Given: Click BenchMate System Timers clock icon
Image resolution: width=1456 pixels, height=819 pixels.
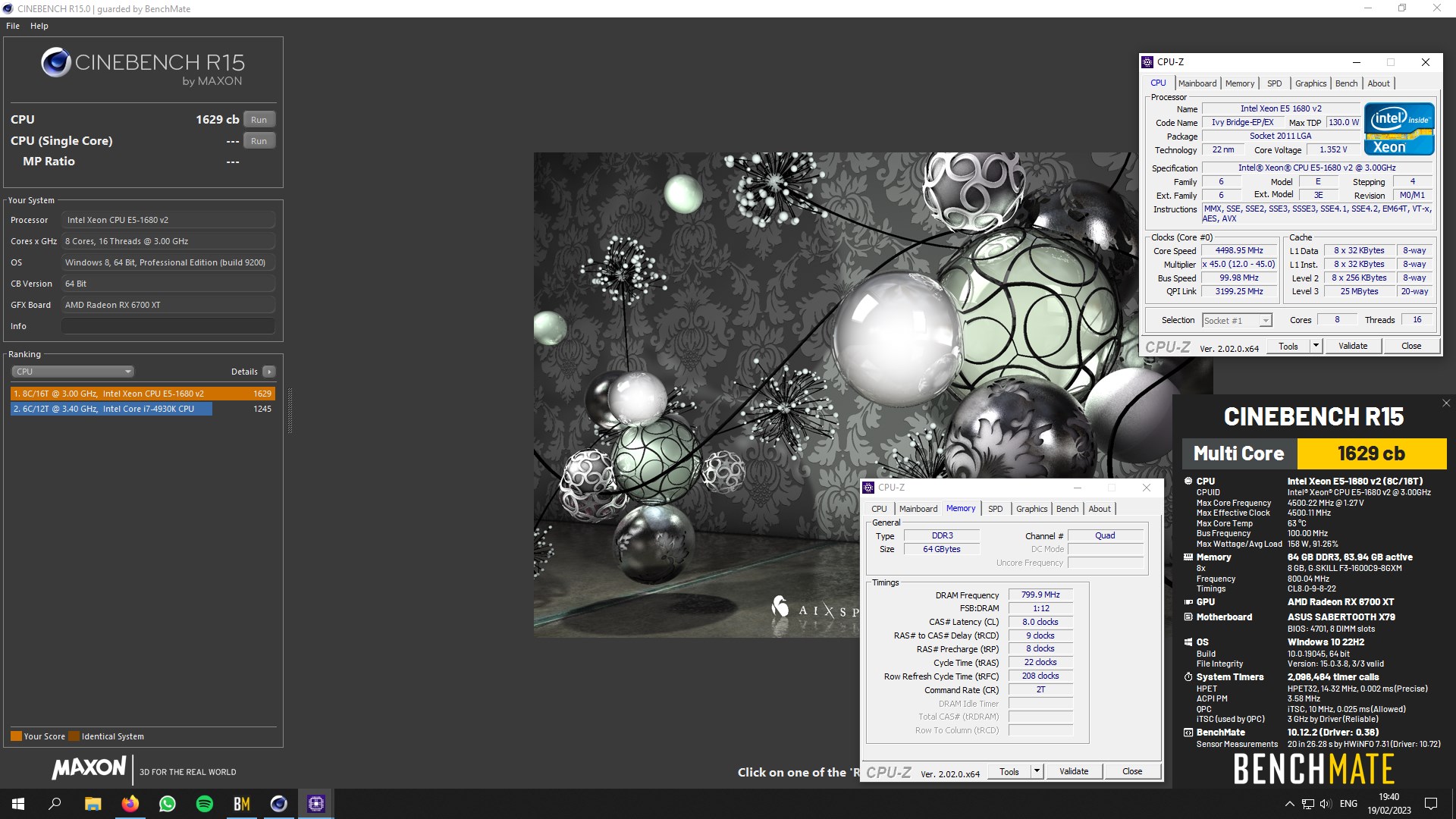Looking at the screenshot, I should 1188,677.
